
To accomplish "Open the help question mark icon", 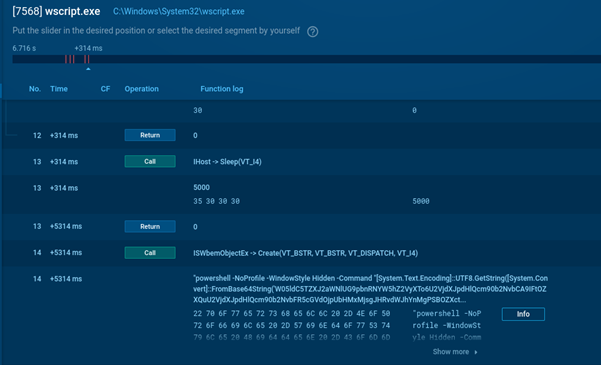I will pos(312,31).
